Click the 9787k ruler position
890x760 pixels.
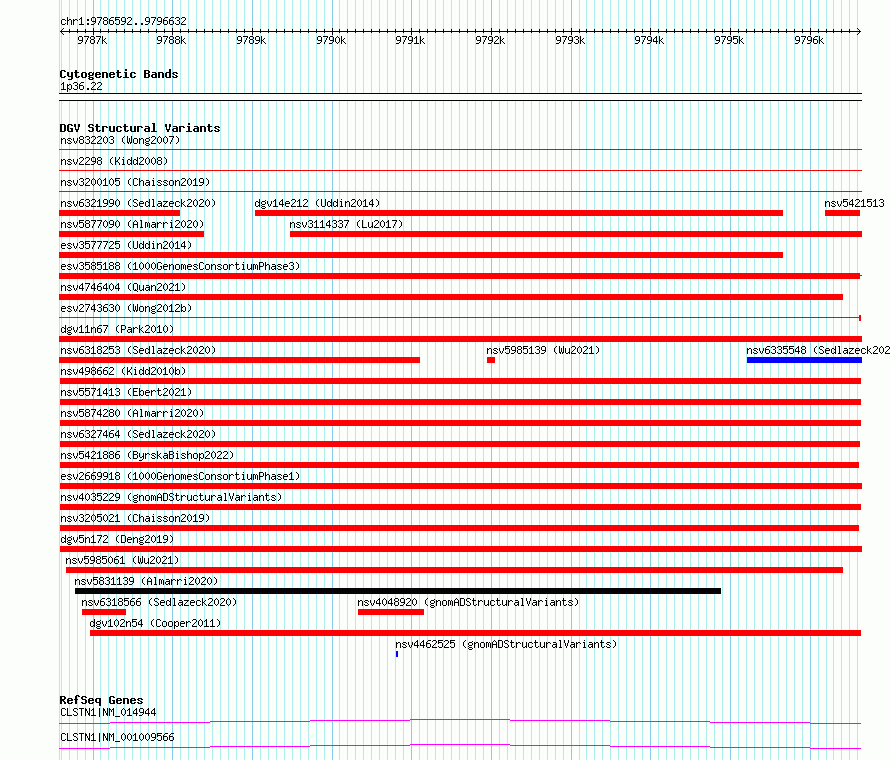pos(91,40)
